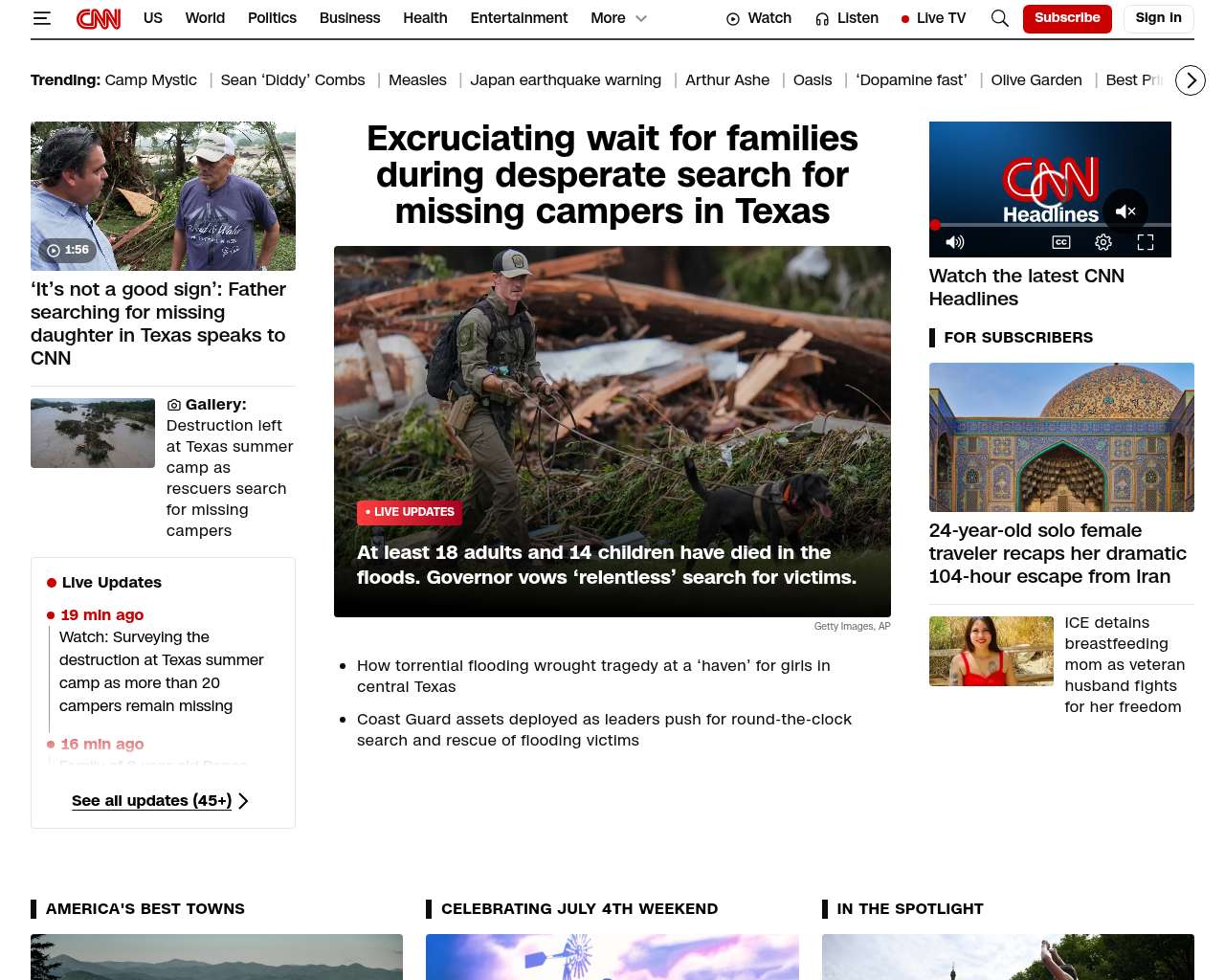This screenshot has width=1225, height=980.
Task: Click the FOR SUBSCRIBERS section heading
Action: [1018, 337]
